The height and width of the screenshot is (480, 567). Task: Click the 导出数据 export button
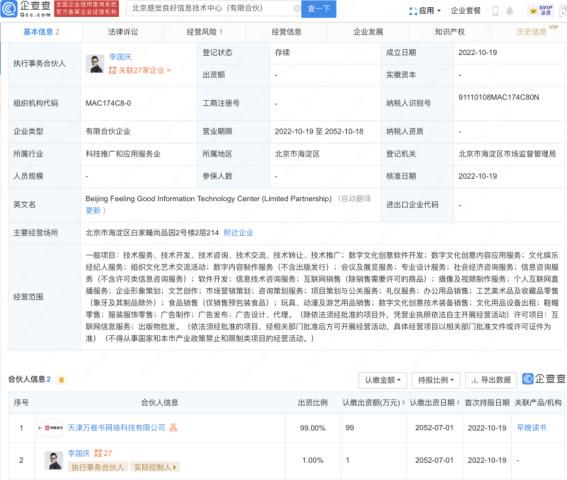491,380
